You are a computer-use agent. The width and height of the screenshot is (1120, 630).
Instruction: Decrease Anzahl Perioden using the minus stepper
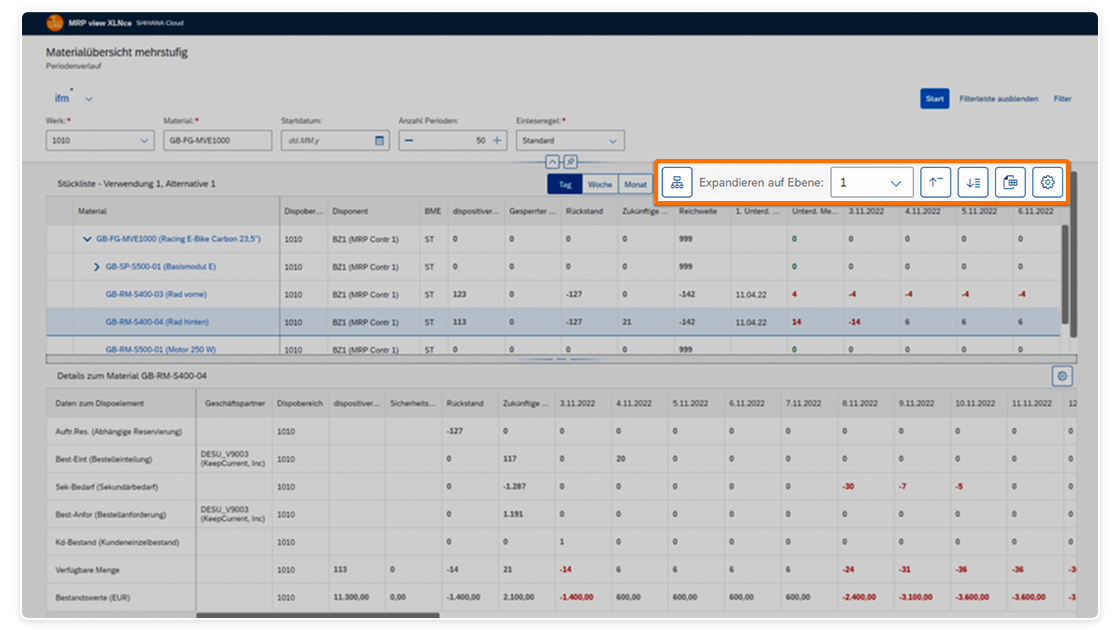409,140
